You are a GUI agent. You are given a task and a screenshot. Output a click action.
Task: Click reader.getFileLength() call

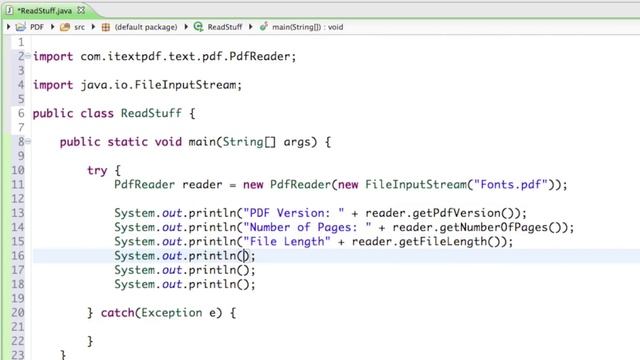(429, 242)
